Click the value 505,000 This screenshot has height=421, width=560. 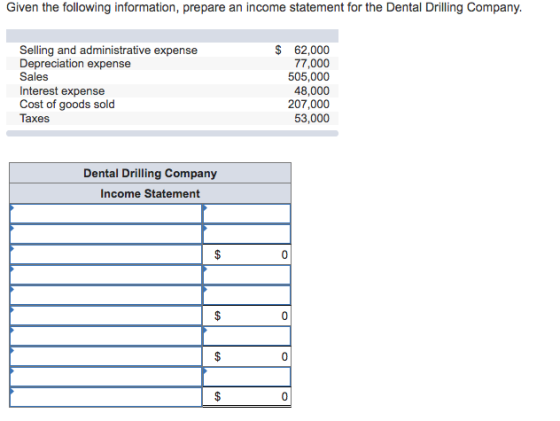[x=309, y=77]
